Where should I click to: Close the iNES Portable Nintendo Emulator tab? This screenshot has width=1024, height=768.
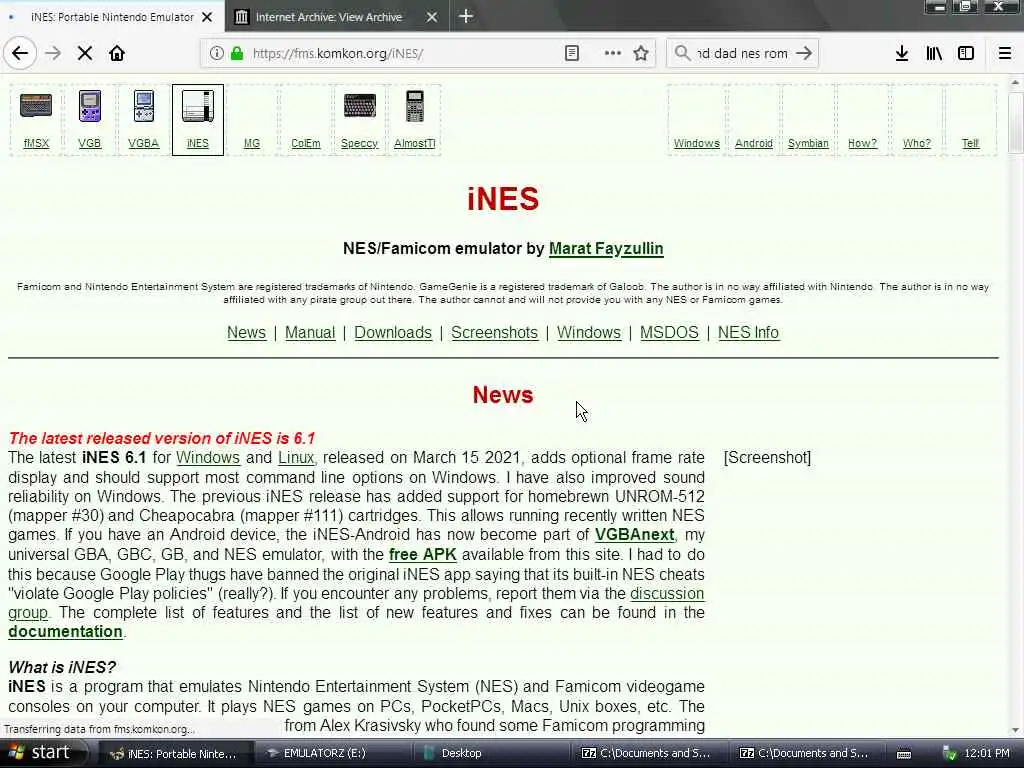pos(207,17)
